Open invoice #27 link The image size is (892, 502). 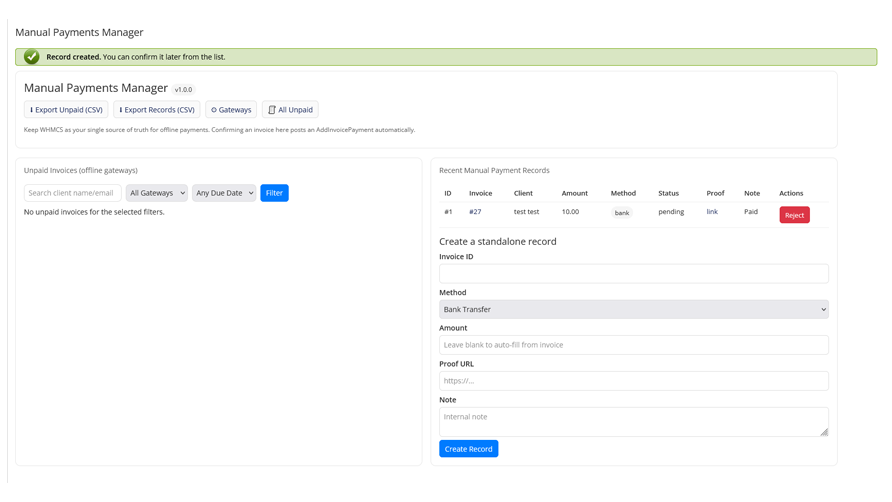tap(475, 212)
